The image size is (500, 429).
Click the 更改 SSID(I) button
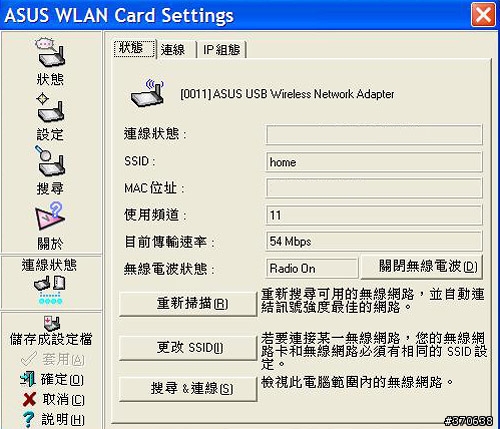coord(188,348)
